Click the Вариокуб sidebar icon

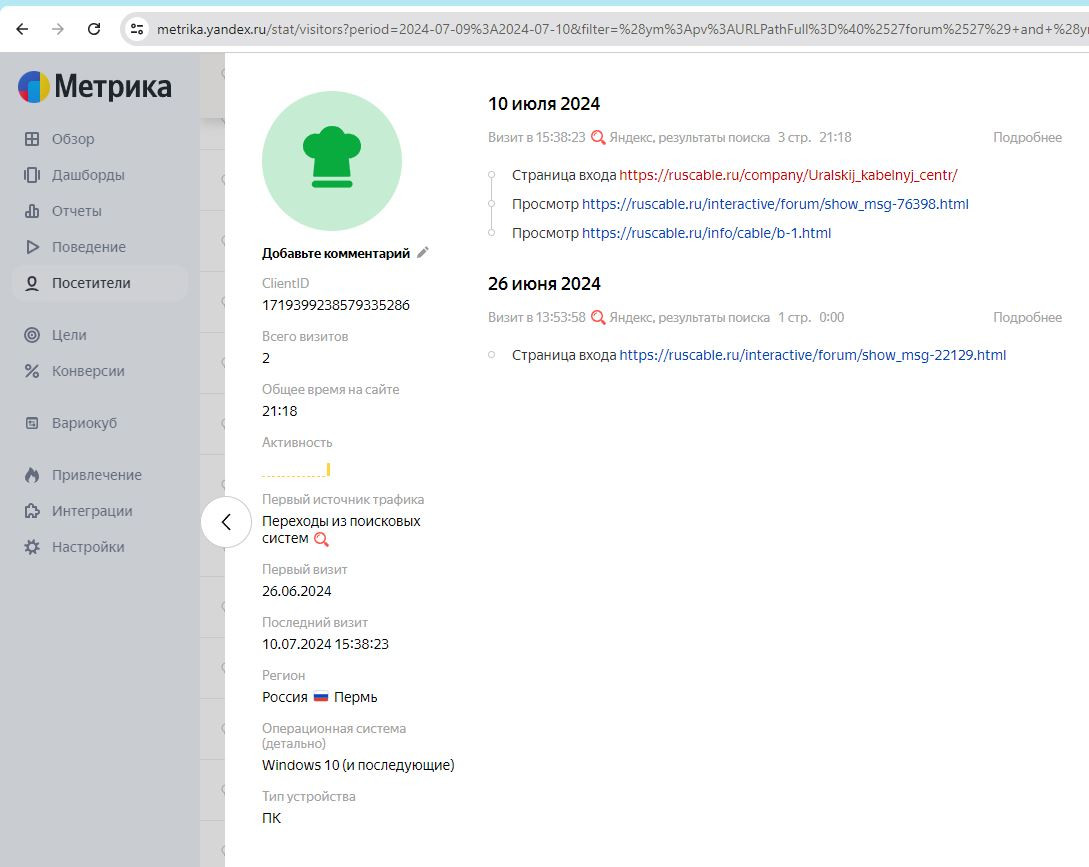(x=32, y=423)
